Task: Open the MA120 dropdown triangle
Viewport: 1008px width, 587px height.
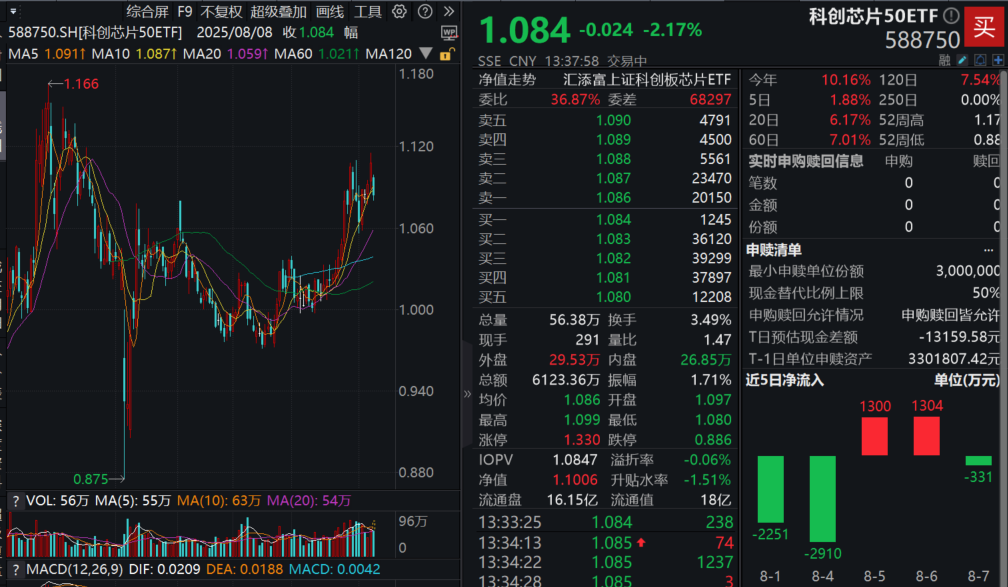Action: click(425, 52)
